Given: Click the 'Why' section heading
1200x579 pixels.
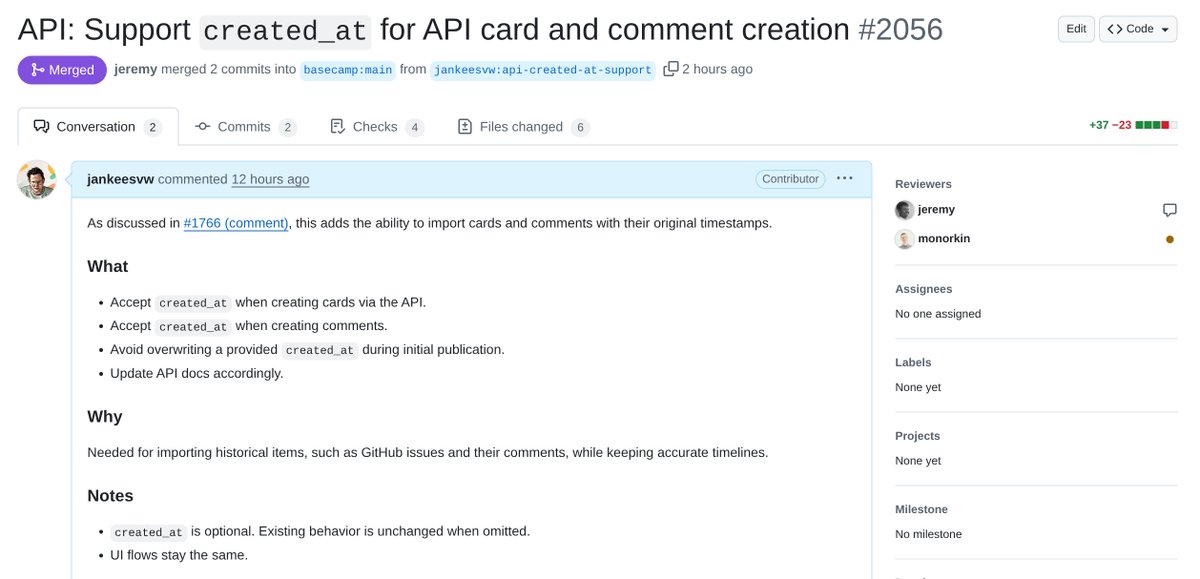Looking at the screenshot, I should (x=105, y=416).
